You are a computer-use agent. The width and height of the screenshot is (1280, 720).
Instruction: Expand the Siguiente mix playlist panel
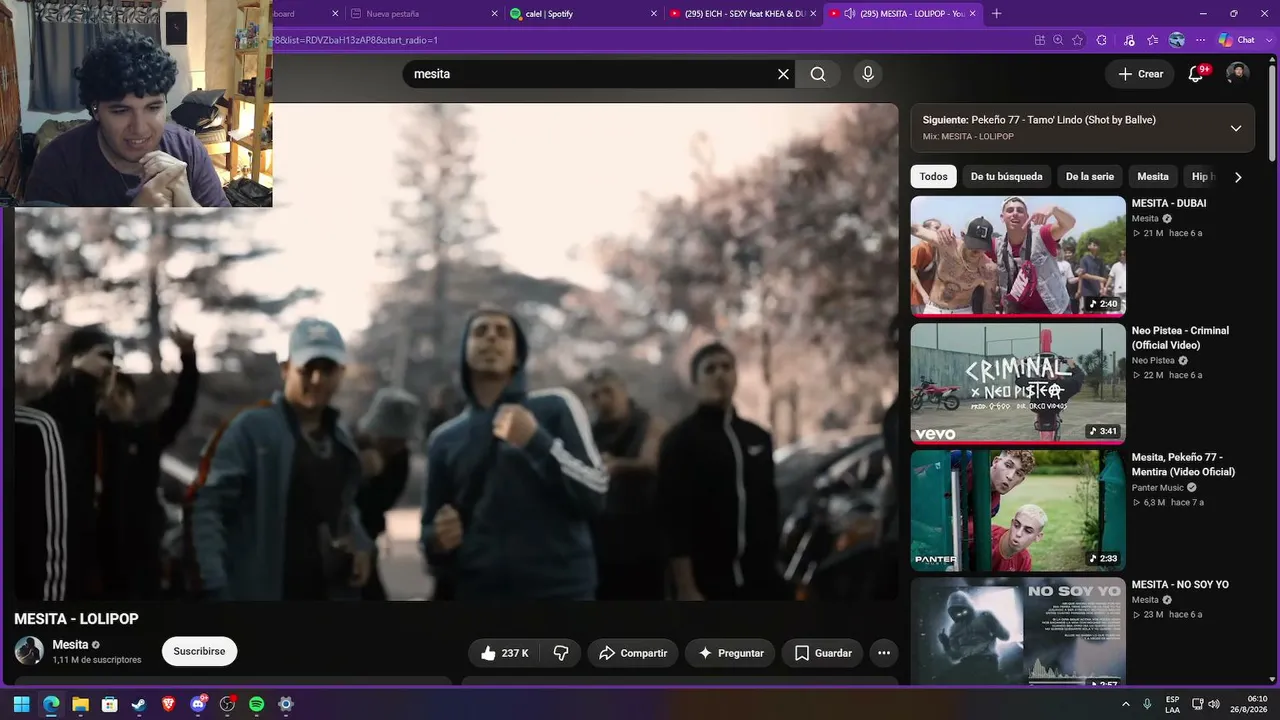(x=1236, y=128)
